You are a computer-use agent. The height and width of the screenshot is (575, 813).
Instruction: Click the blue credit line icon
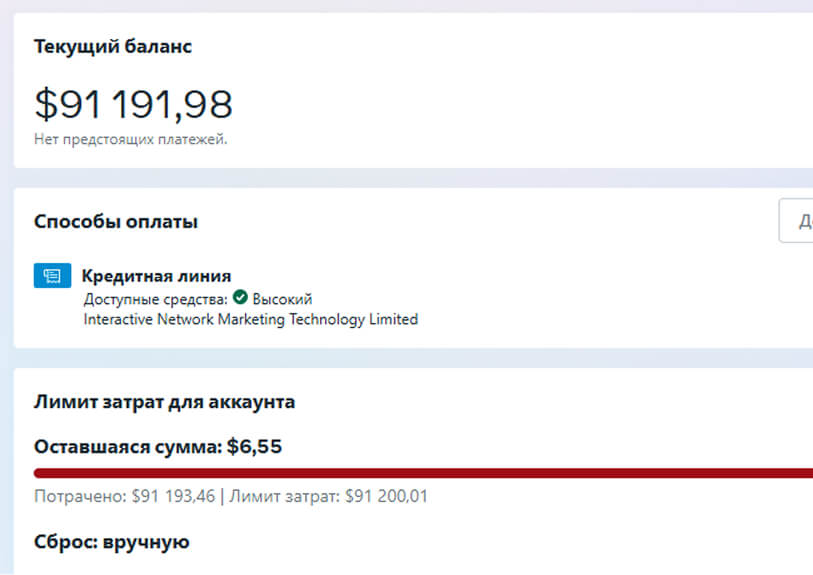52,276
